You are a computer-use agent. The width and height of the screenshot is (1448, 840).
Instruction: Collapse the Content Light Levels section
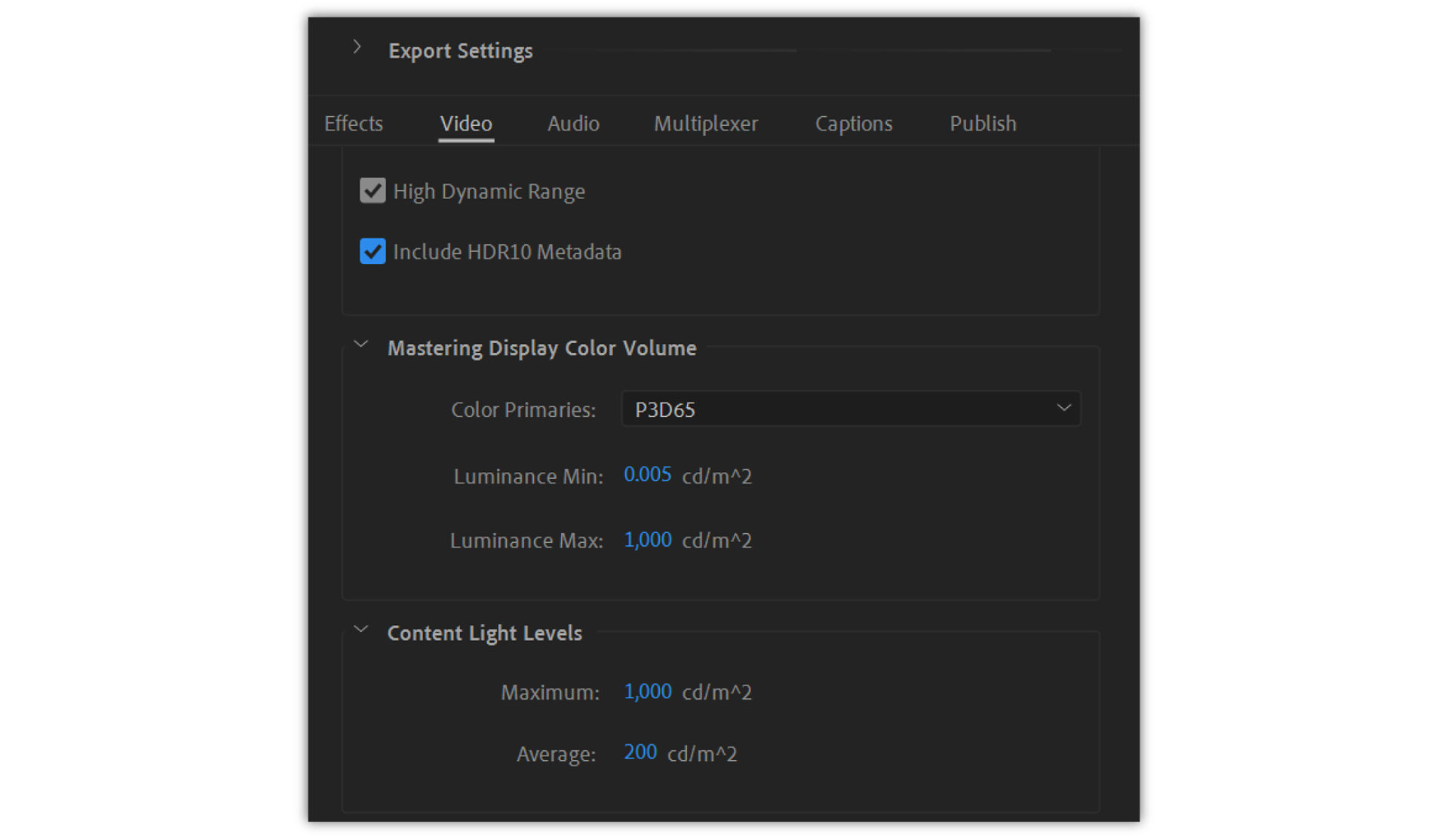(360, 628)
